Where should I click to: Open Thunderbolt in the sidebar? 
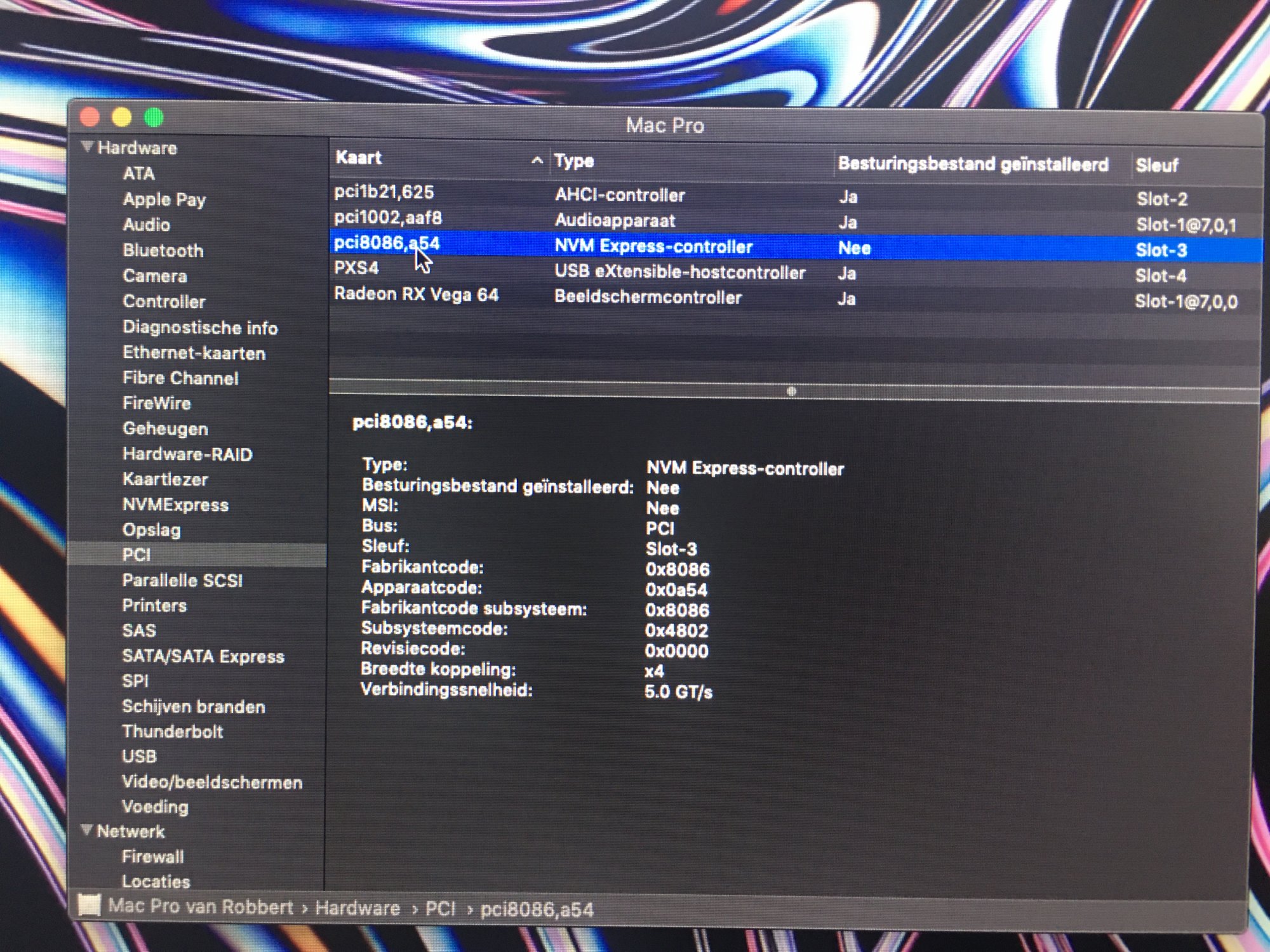172,731
